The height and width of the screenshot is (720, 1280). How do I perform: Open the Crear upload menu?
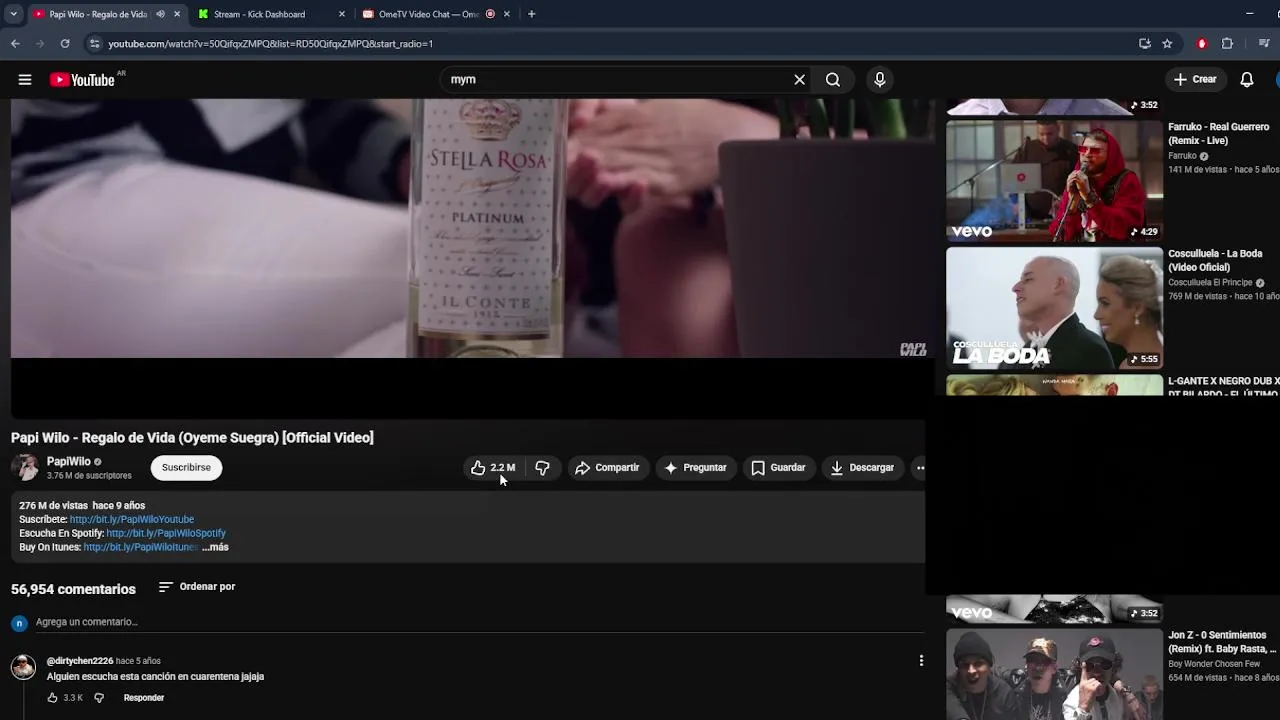(x=1196, y=80)
